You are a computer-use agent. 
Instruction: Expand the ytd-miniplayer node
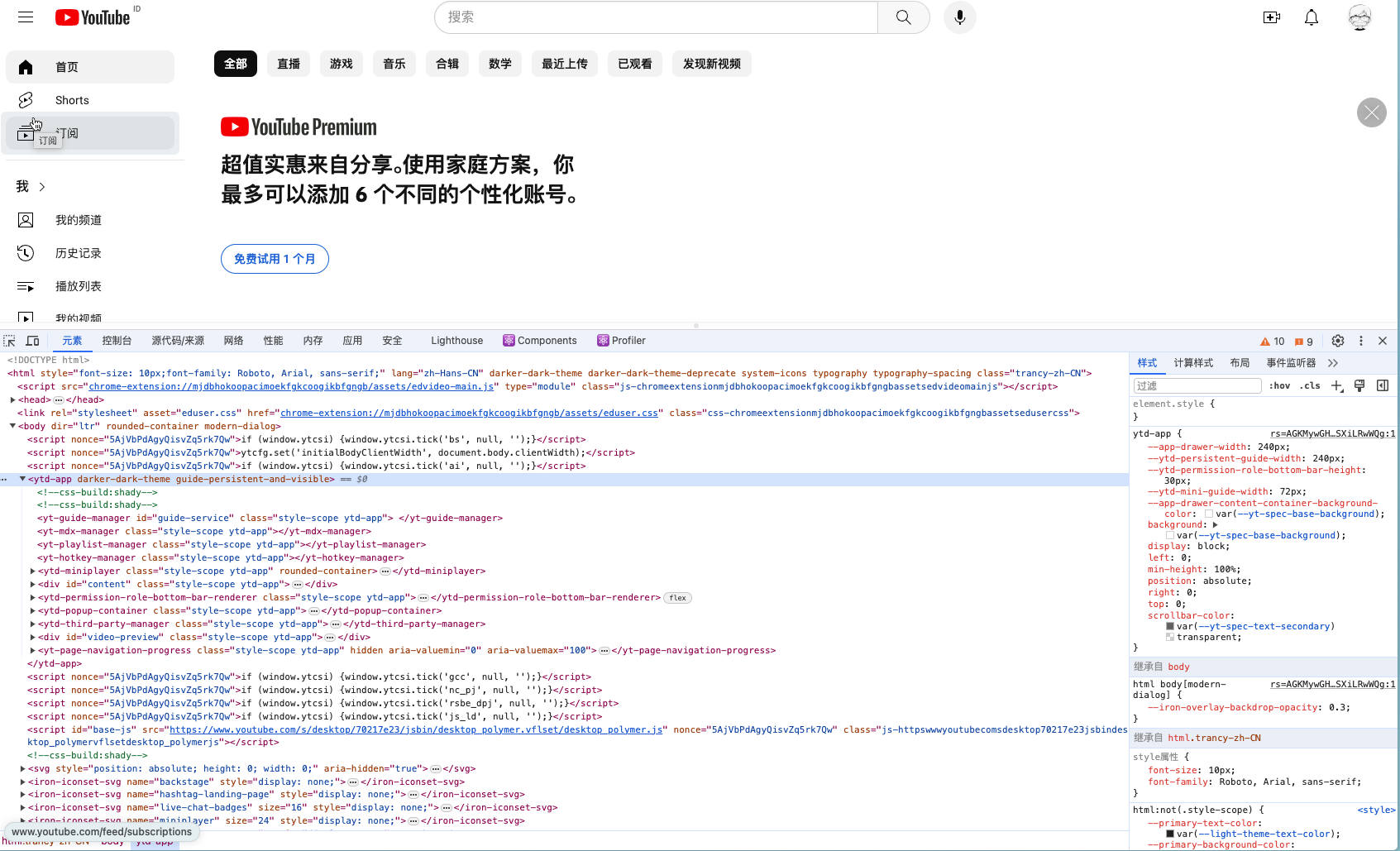32,571
